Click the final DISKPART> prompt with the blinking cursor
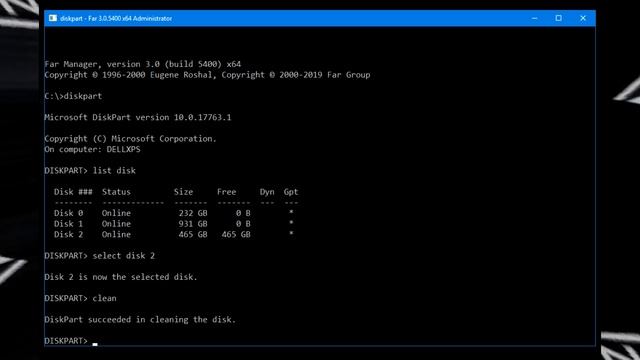Viewport: 640px width, 360px height. click(x=71, y=340)
